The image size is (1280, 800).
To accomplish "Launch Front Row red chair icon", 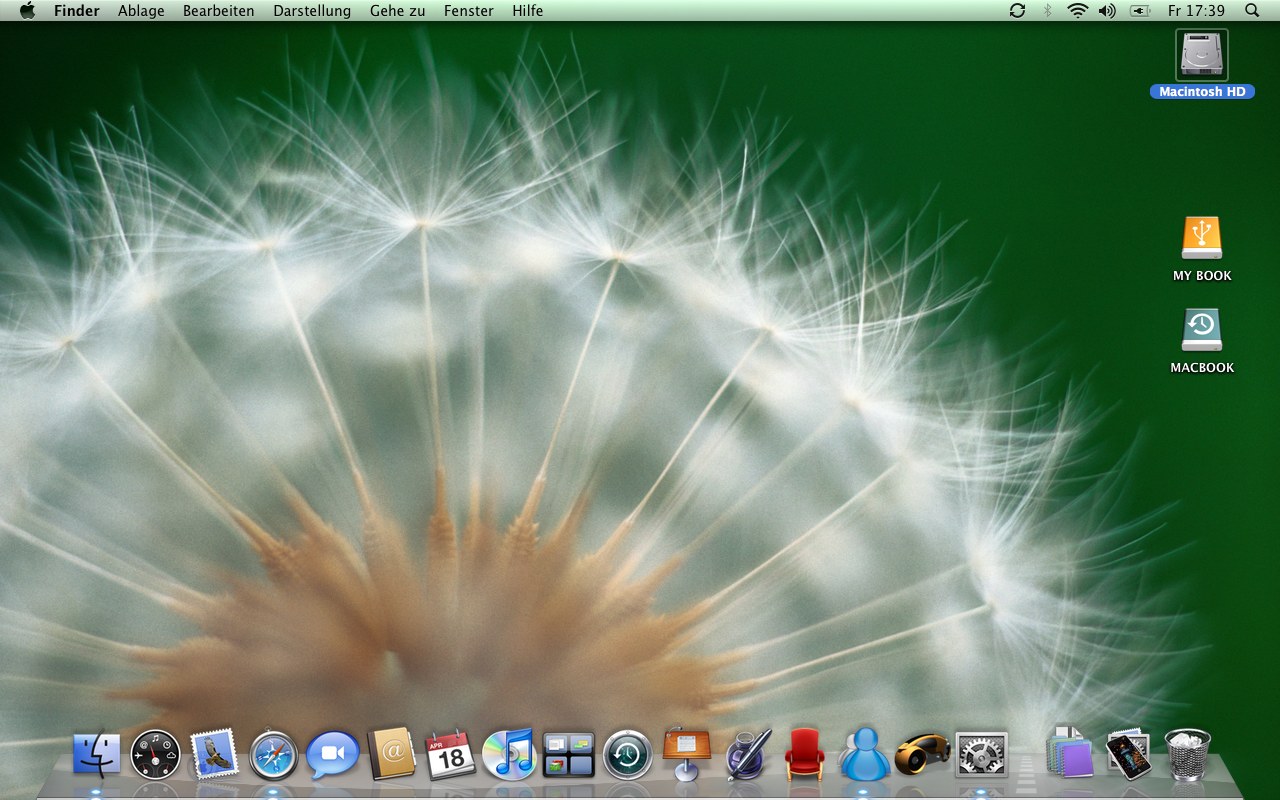I will click(805, 754).
